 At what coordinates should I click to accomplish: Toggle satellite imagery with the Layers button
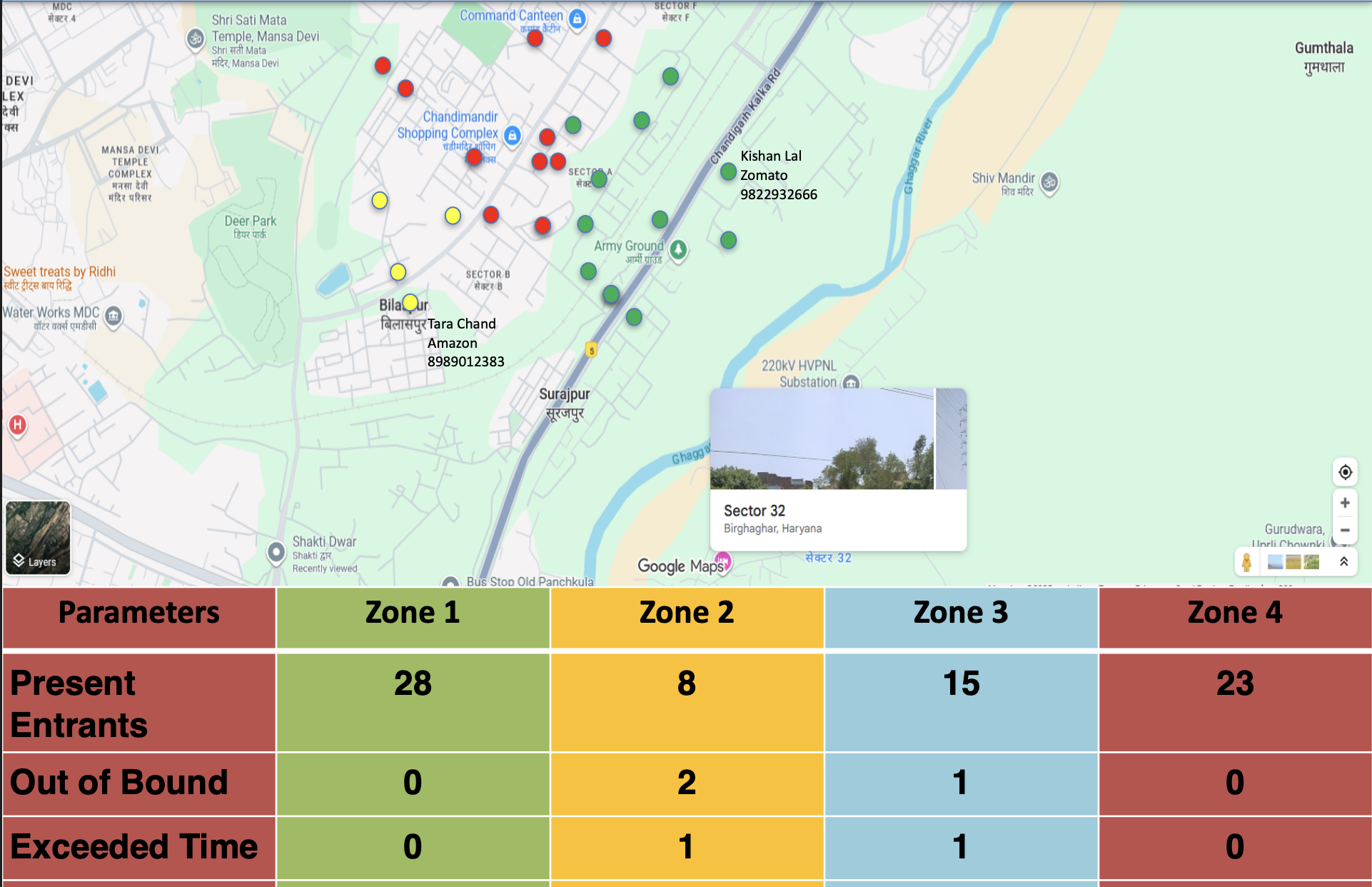(x=37, y=538)
